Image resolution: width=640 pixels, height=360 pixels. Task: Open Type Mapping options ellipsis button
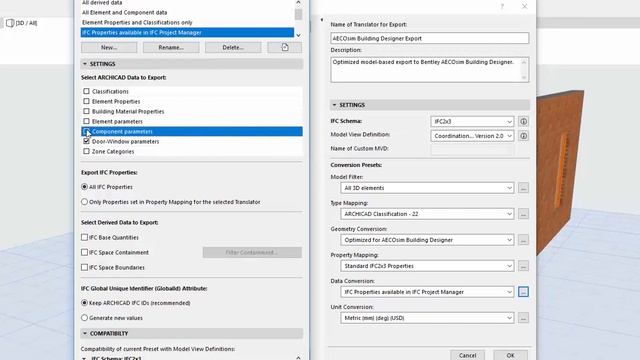click(x=523, y=214)
